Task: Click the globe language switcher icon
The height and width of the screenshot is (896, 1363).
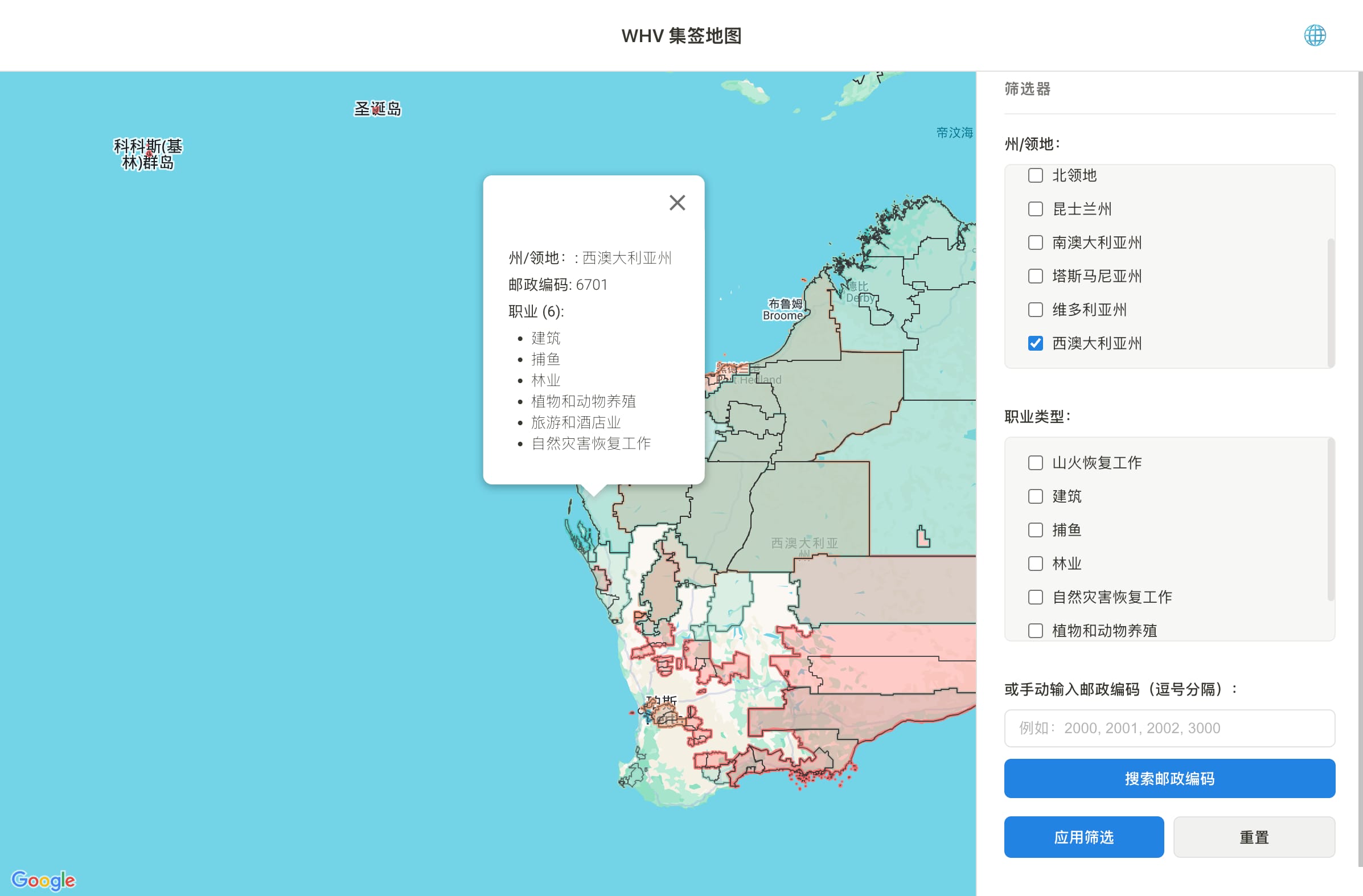Action: (1315, 35)
